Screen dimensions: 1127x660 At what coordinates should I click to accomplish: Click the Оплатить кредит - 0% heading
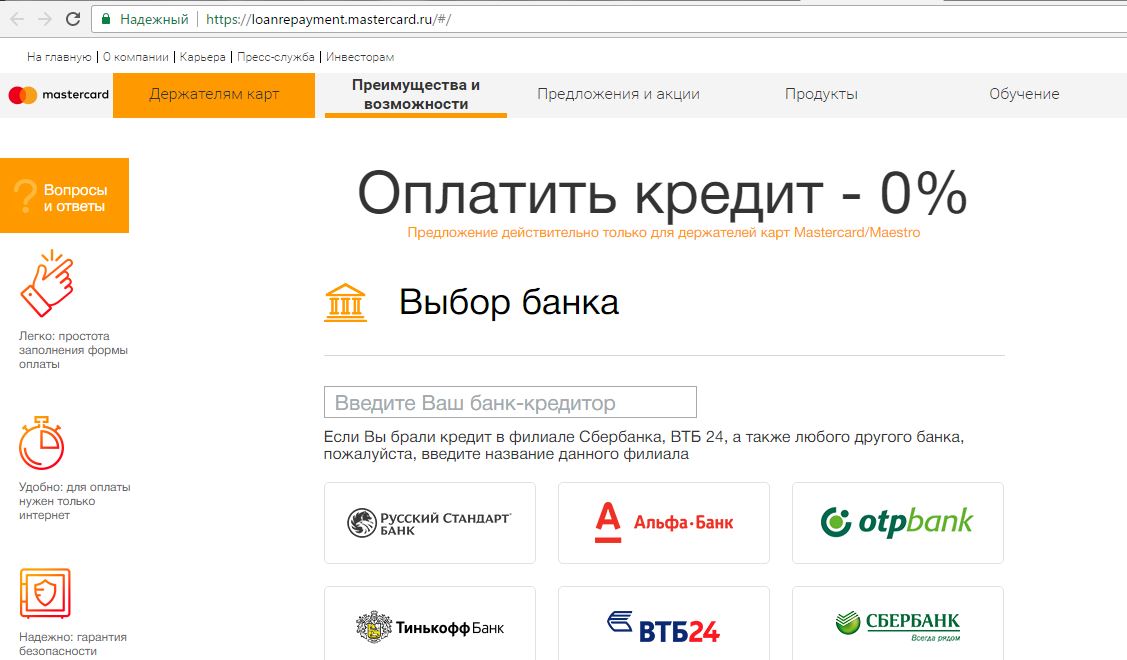point(662,193)
